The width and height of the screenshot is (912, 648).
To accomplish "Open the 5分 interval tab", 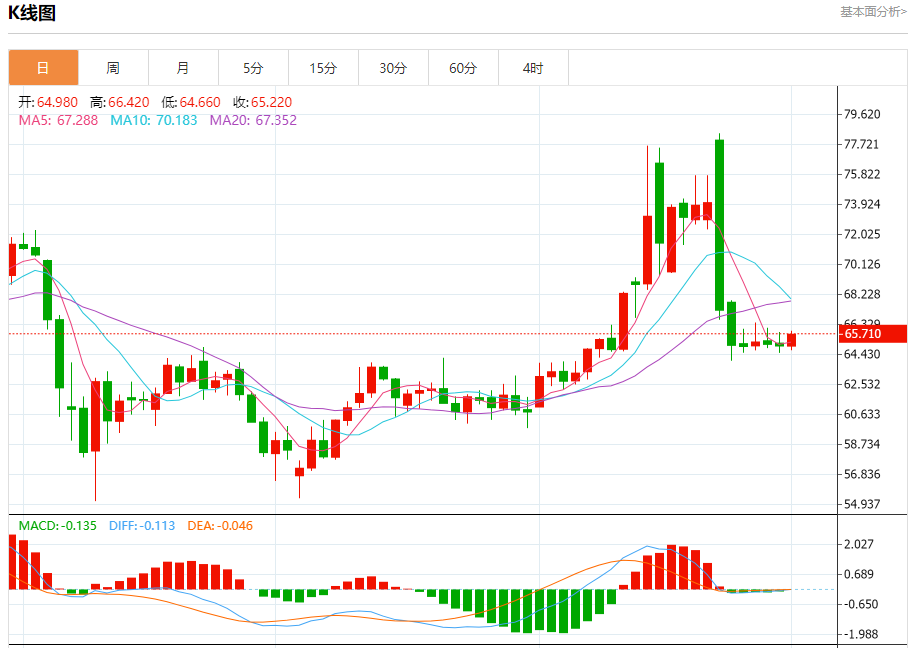I will pos(253,68).
